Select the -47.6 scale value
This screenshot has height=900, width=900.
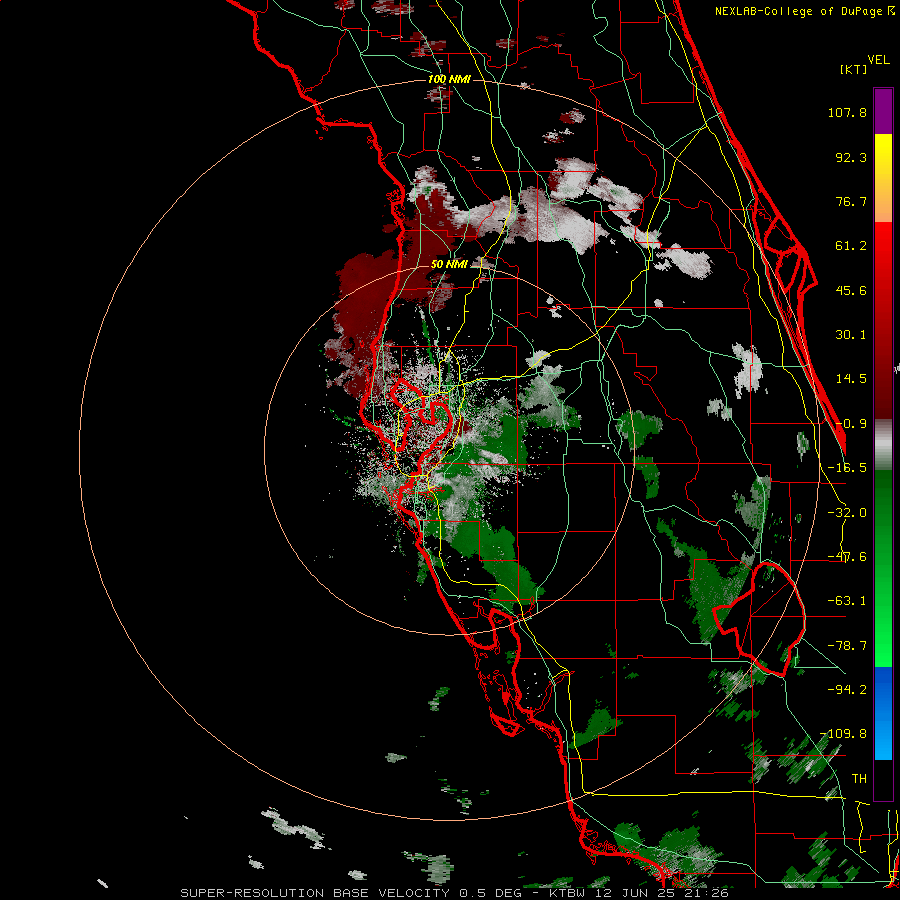click(x=847, y=557)
